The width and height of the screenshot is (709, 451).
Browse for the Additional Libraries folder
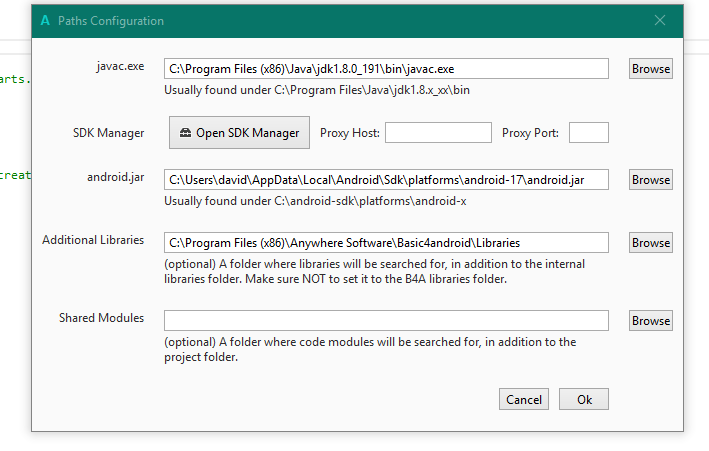(650, 243)
